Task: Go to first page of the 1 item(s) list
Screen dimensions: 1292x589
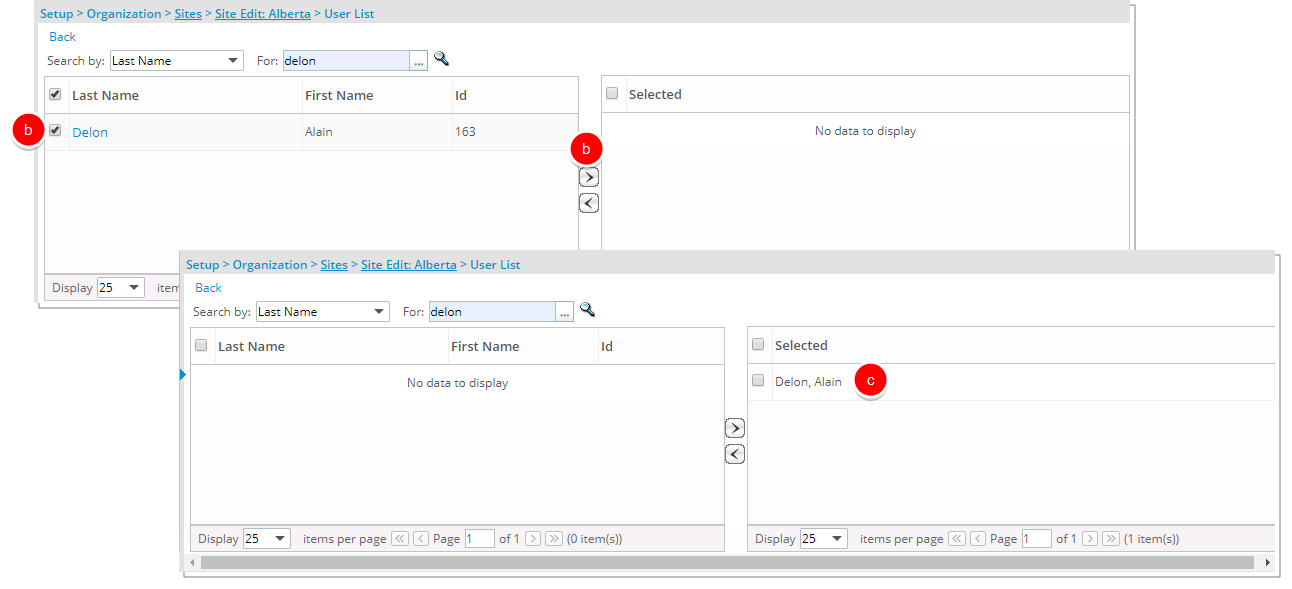Action: click(957, 539)
